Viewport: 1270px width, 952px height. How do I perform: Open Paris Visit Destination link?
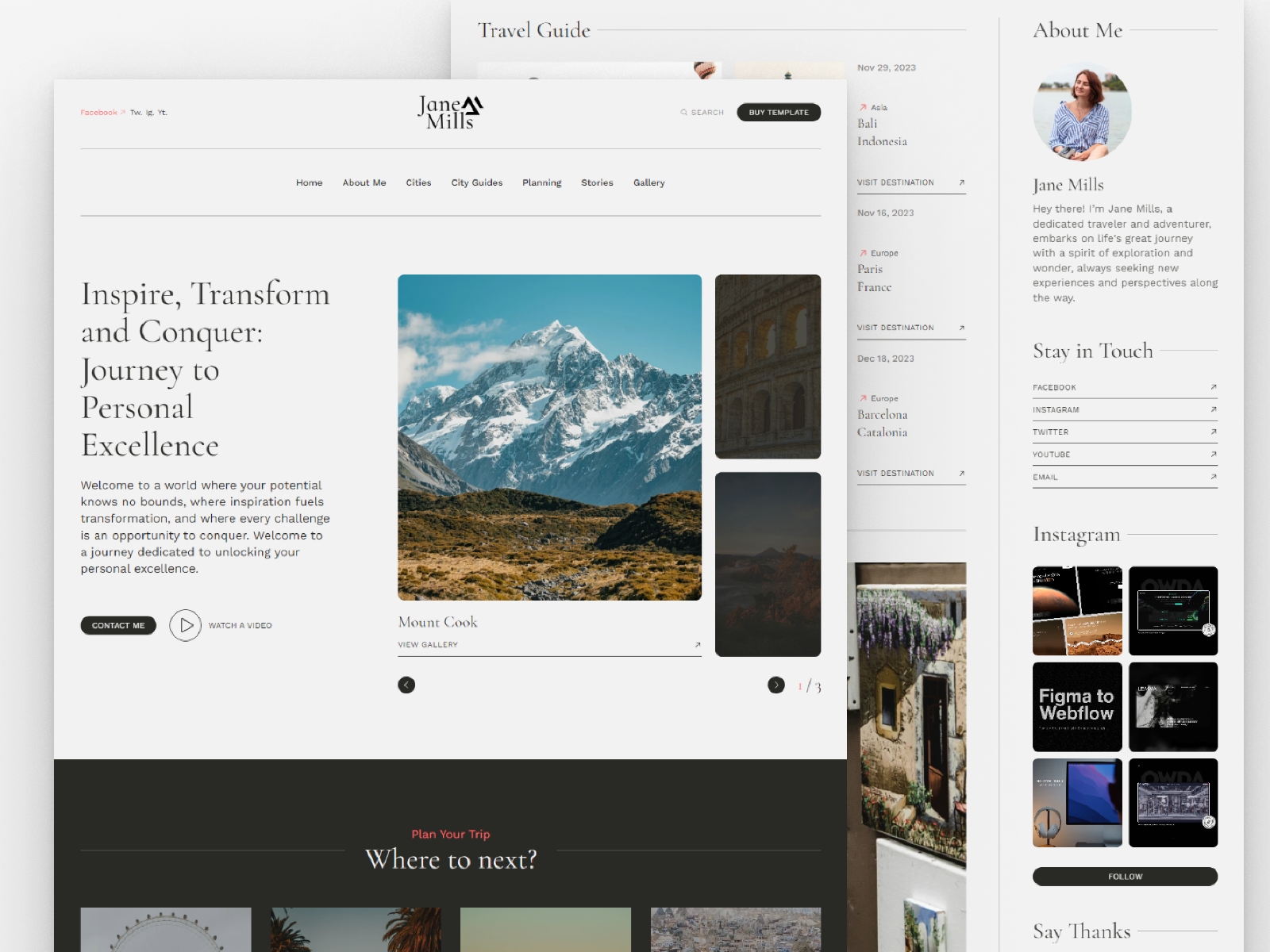coord(895,328)
